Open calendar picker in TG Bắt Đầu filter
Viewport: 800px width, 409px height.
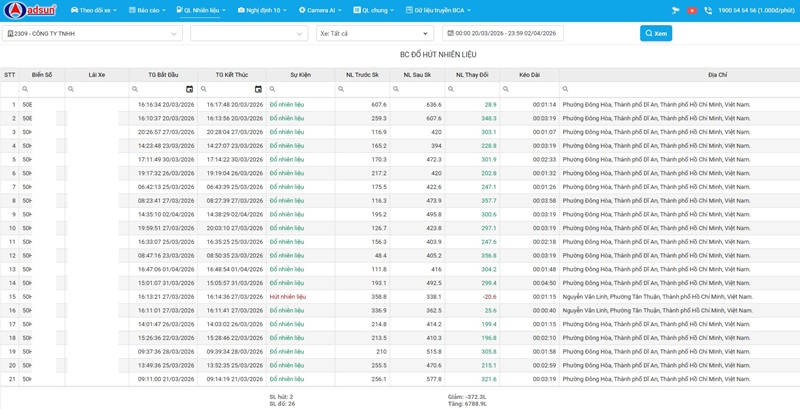pos(189,89)
